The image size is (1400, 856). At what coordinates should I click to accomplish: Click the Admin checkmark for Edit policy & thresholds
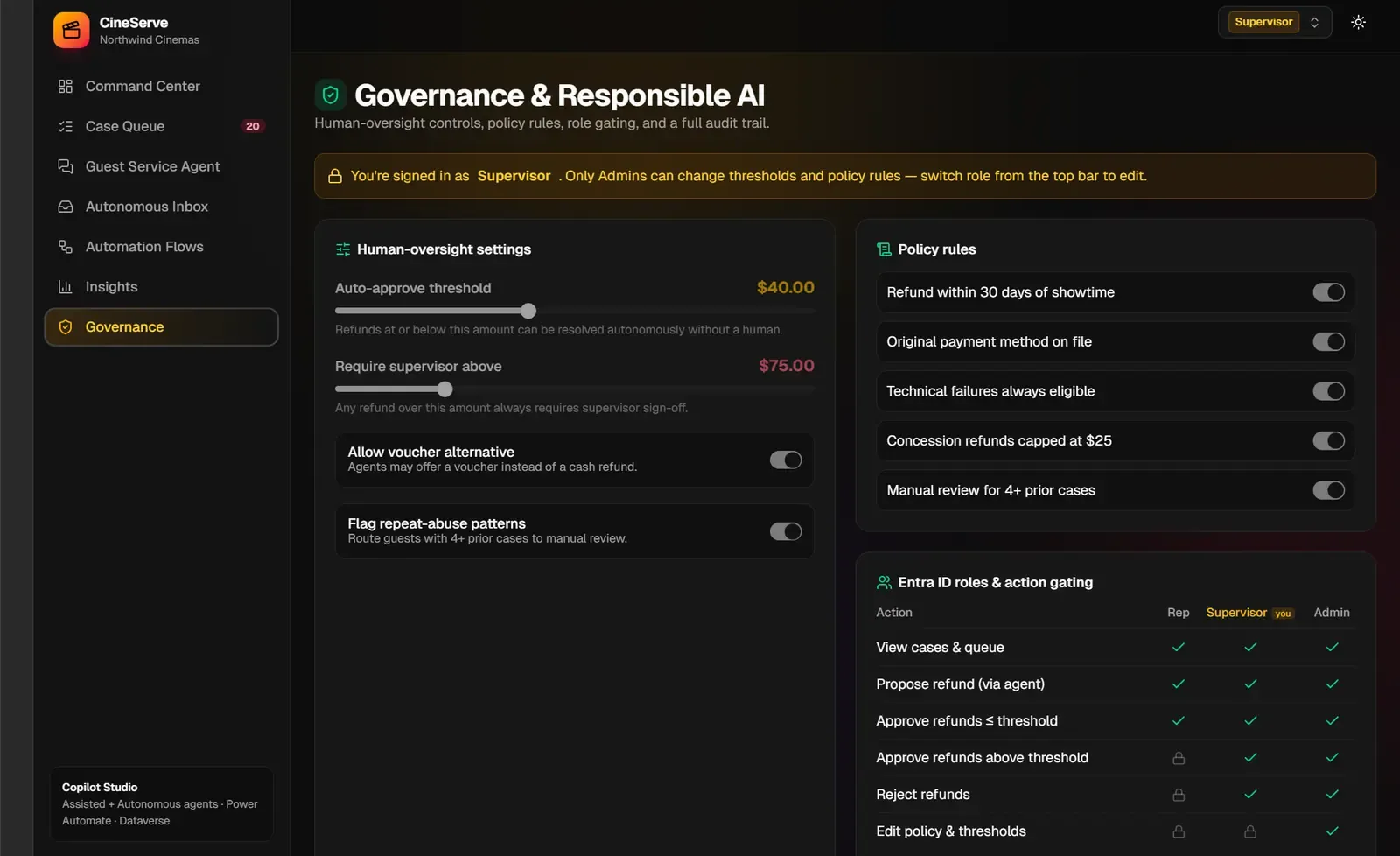tap(1332, 831)
